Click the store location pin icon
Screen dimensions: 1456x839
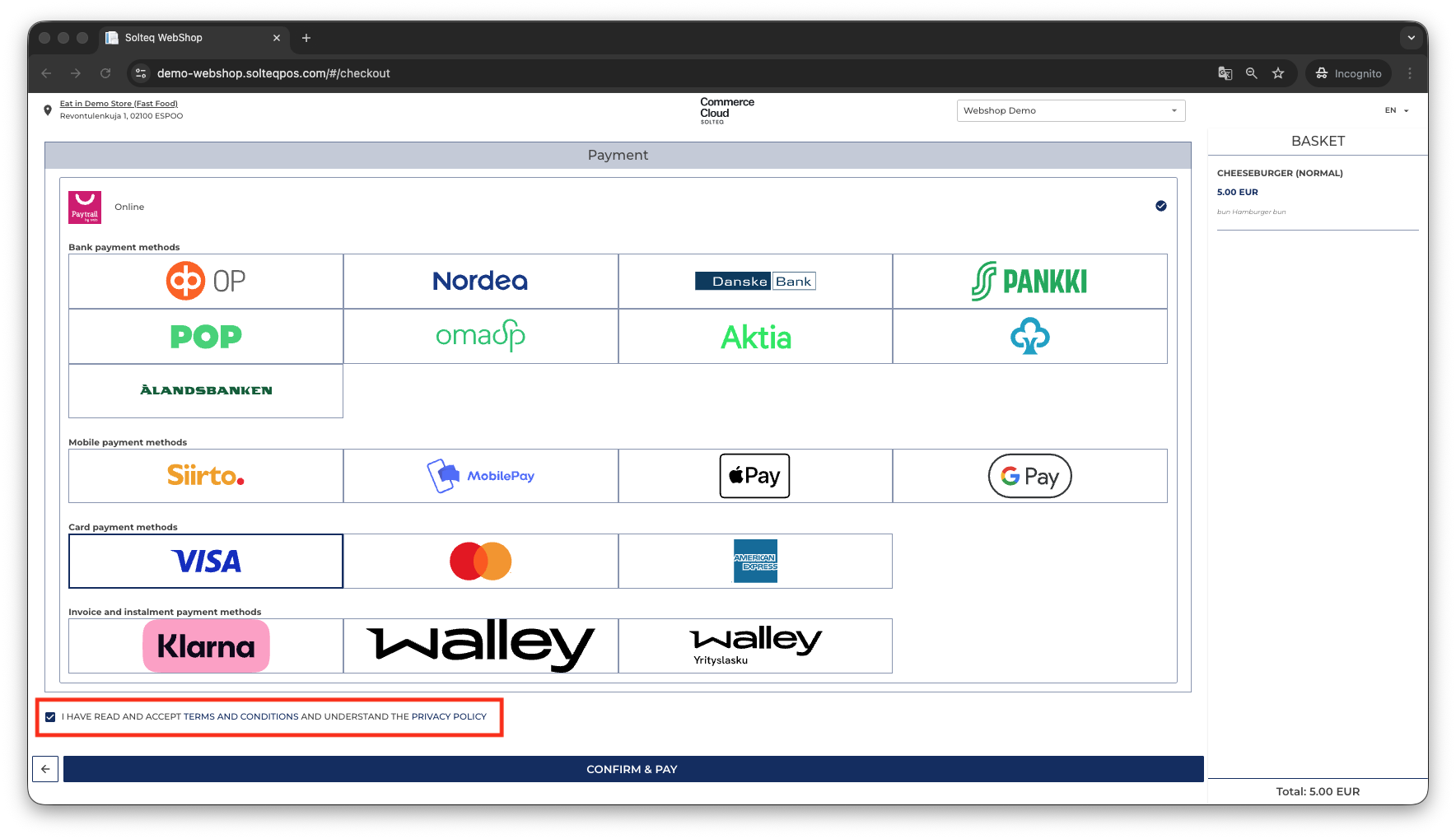coord(48,110)
